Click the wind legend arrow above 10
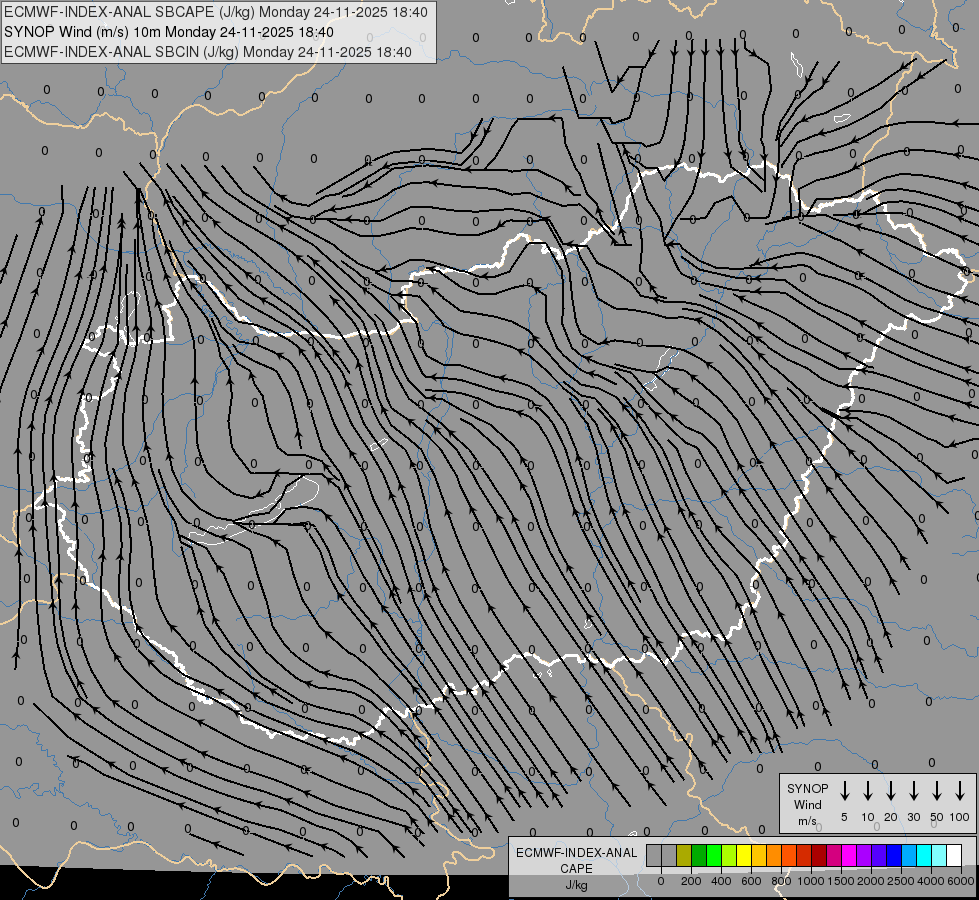The width and height of the screenshot is (979, 900). (868, 791)
